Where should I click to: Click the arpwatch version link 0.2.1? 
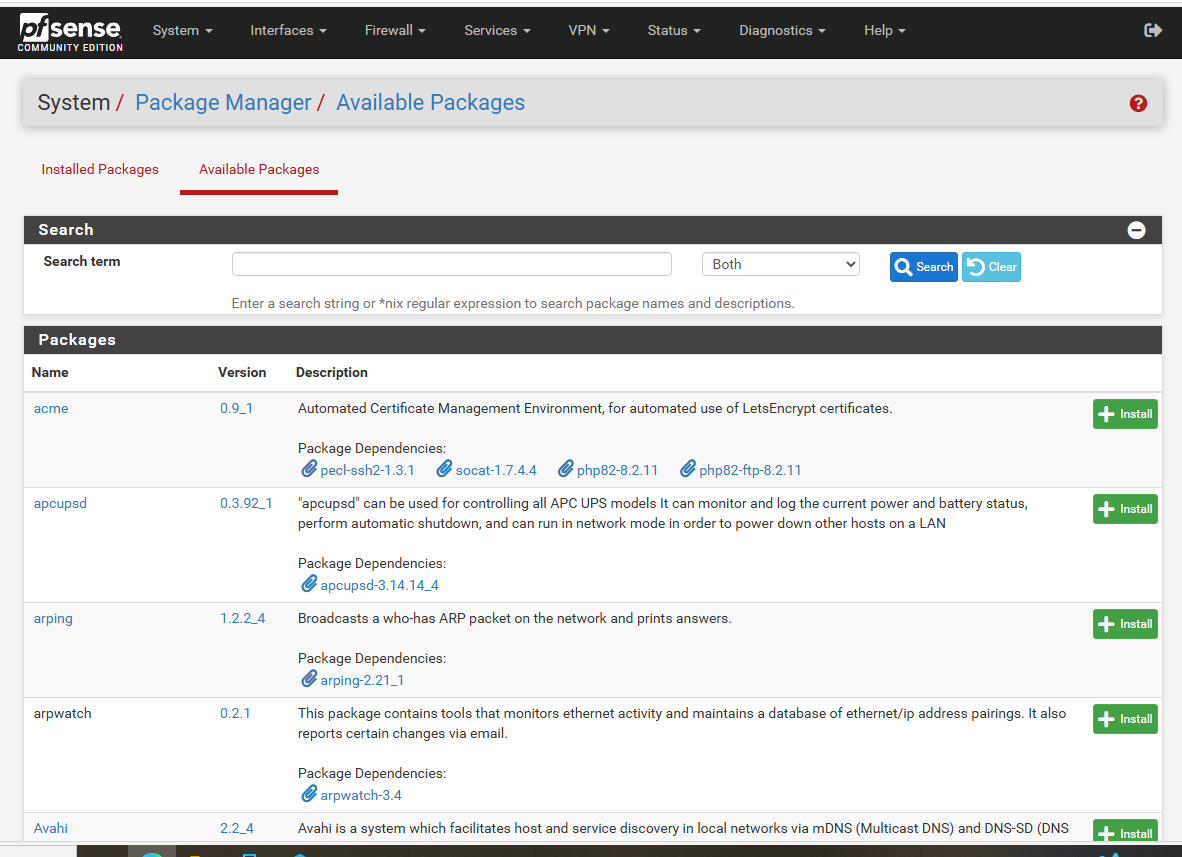[x=235, y=713]
